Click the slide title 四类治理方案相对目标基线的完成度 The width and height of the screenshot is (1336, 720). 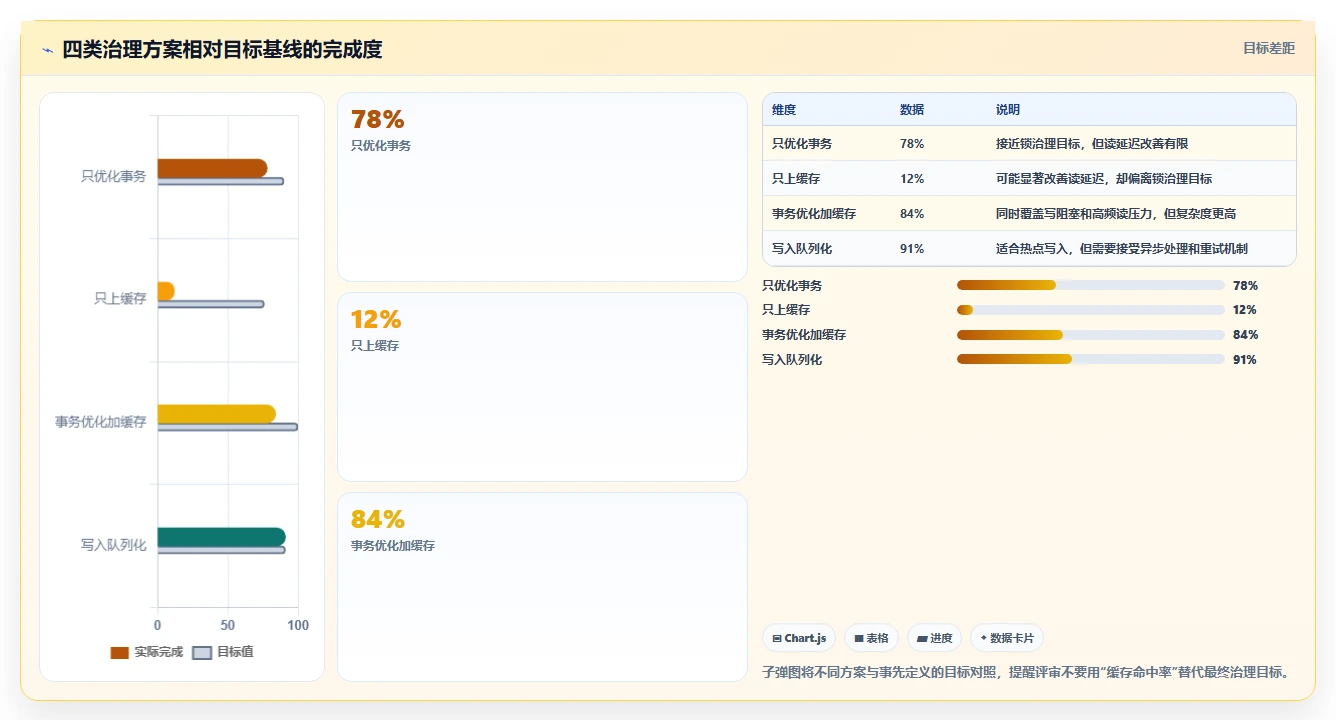(x=222, y=50)
